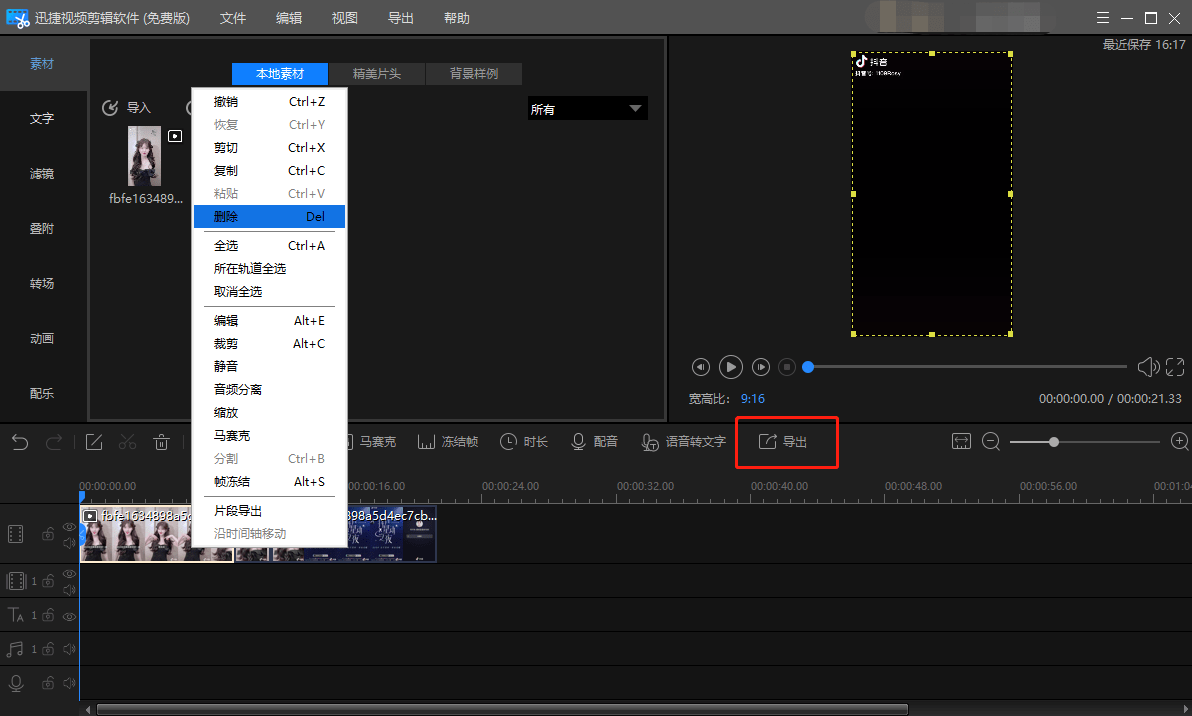Open the 配乐 music sidebar panel

point(42,394)
